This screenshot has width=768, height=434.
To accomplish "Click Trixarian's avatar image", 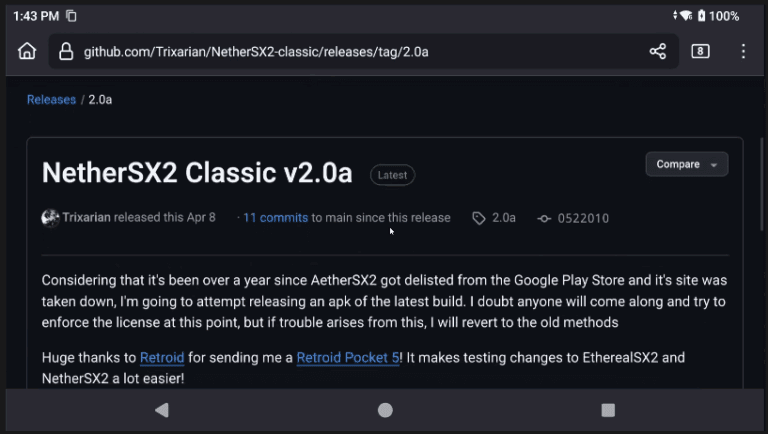I will tap(50, 218).
